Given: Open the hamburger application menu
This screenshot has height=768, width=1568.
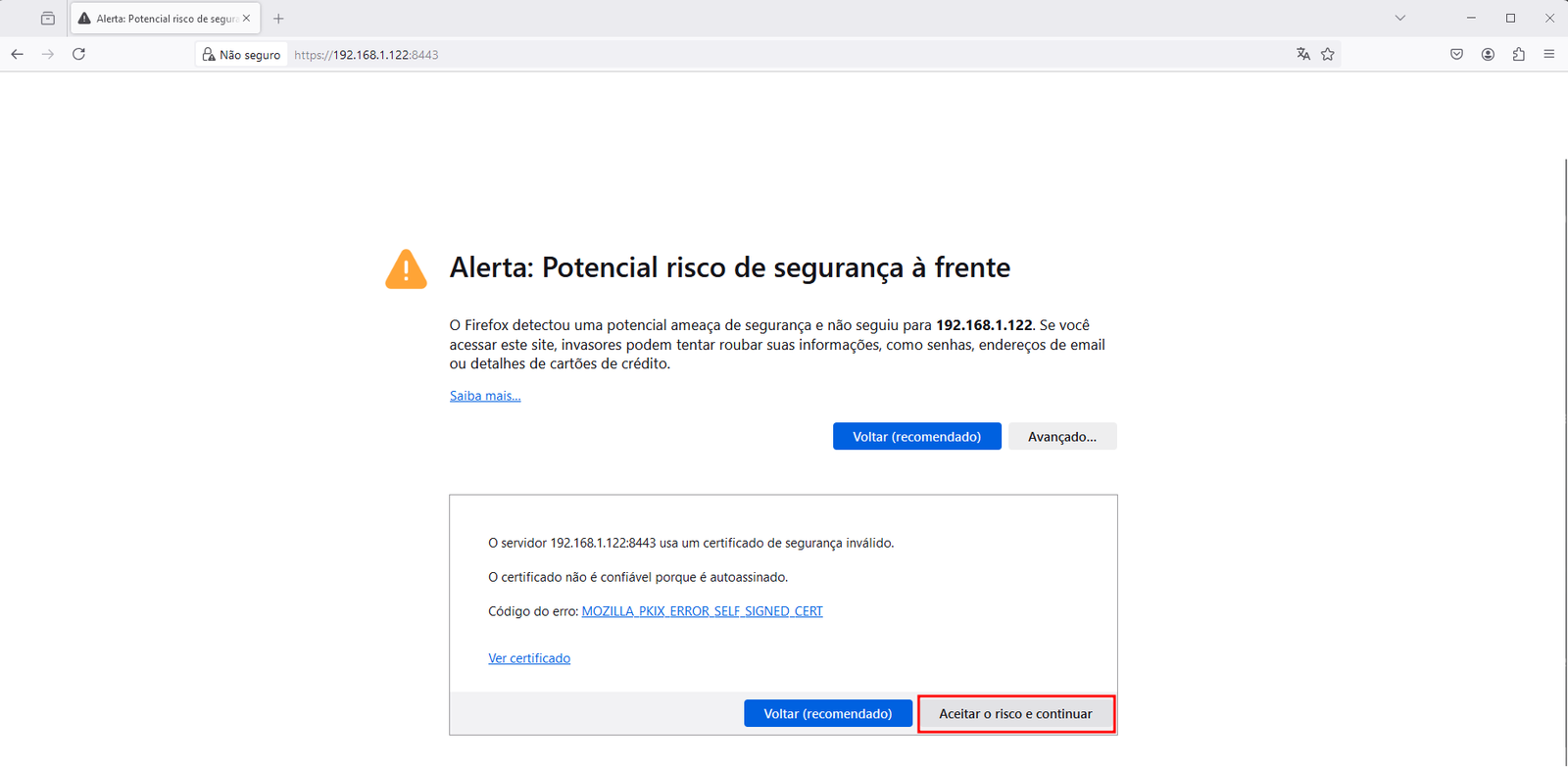Looking at the screenshot, I should [x=1549, y=55].
